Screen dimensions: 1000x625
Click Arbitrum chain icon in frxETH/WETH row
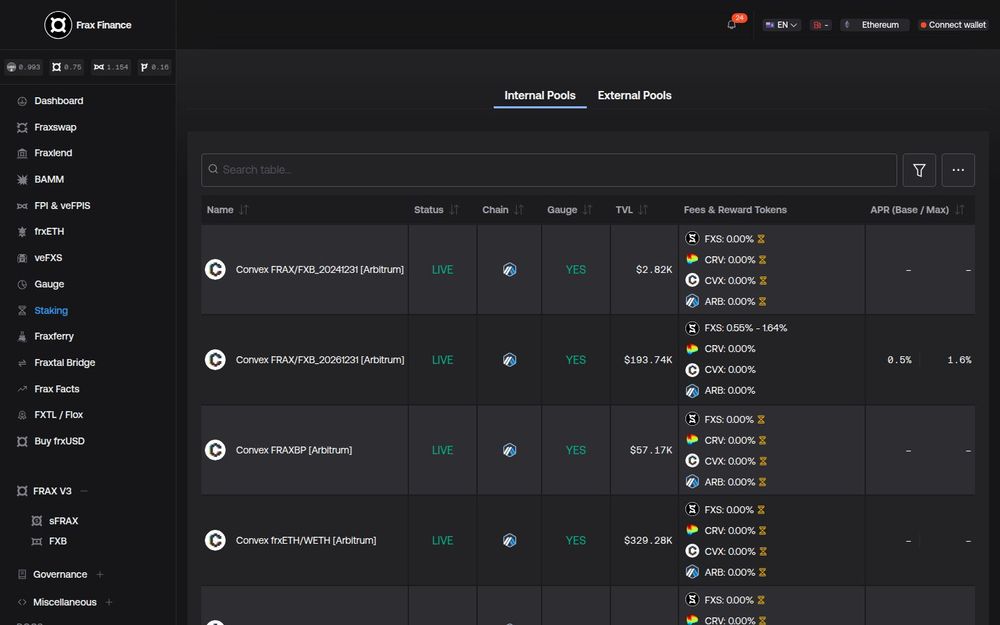pos(509,540)
